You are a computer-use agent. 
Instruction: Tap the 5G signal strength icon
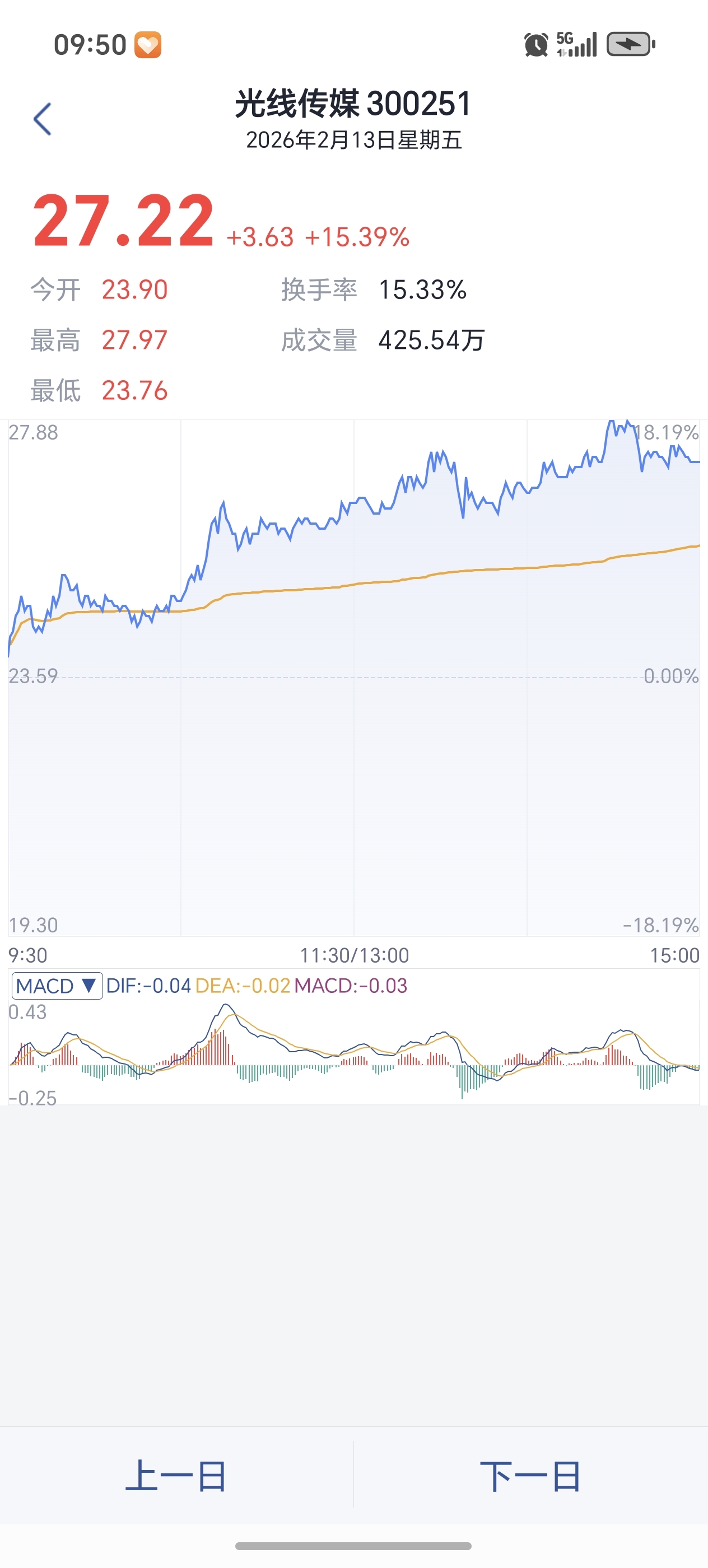point(576,44)
